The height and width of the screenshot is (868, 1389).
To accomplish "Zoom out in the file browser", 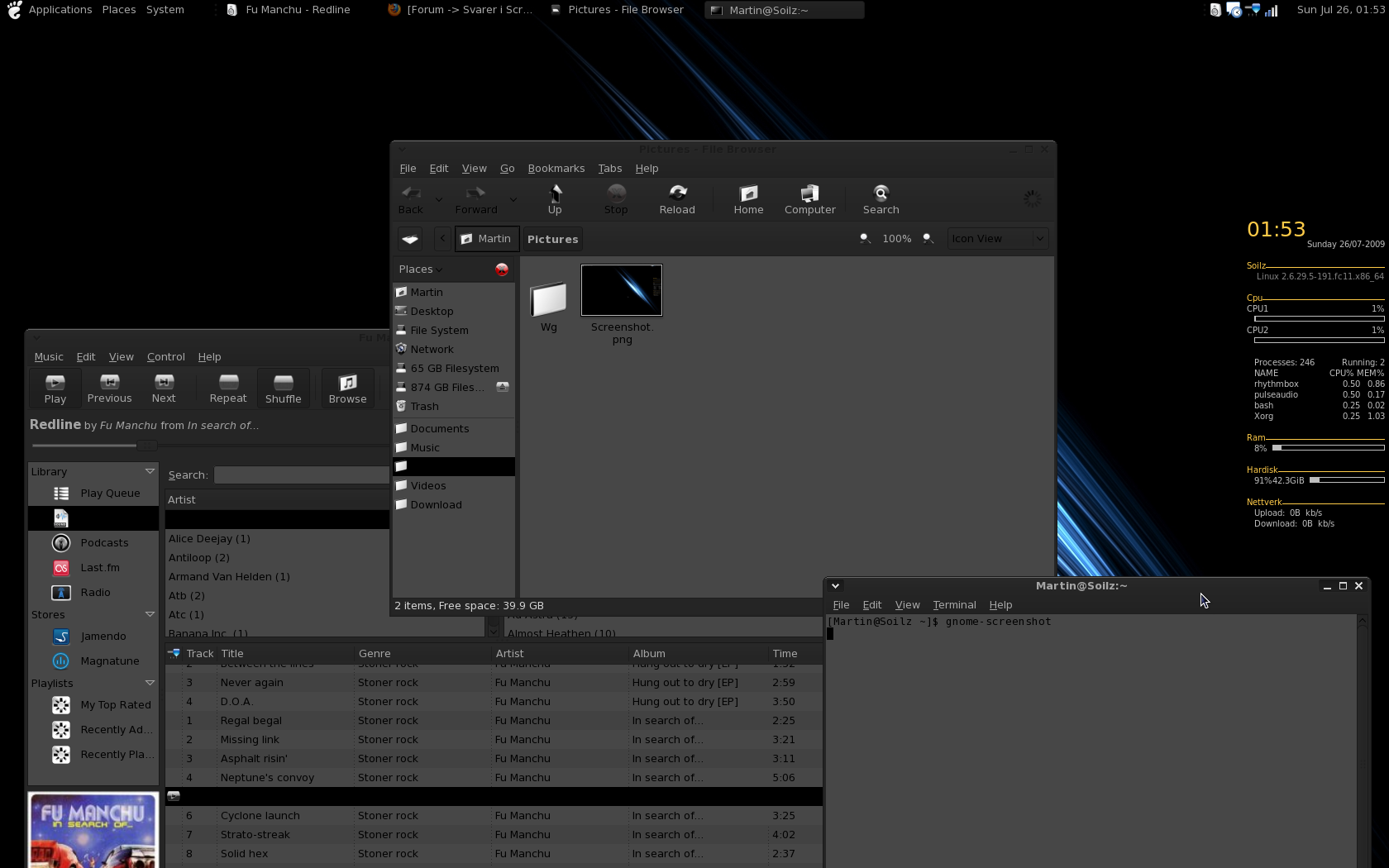I will coord(865,239).
